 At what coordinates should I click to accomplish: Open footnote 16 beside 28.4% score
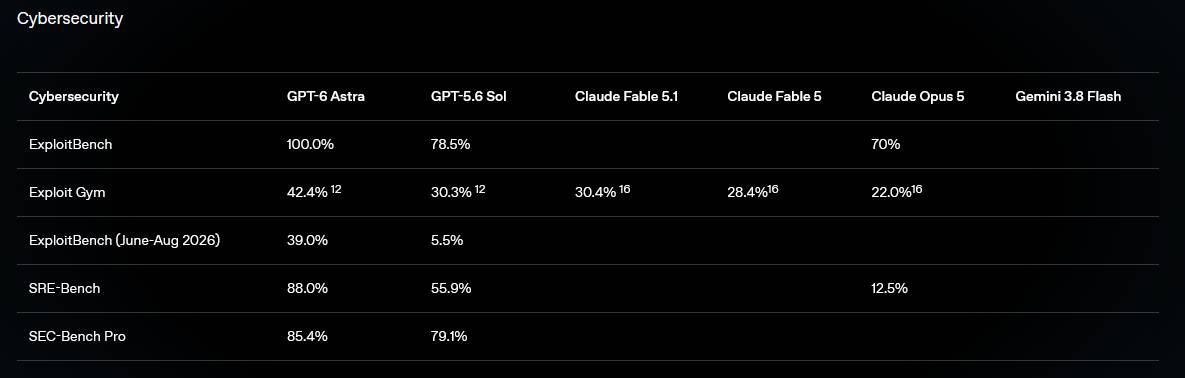(x=772, y=189)
